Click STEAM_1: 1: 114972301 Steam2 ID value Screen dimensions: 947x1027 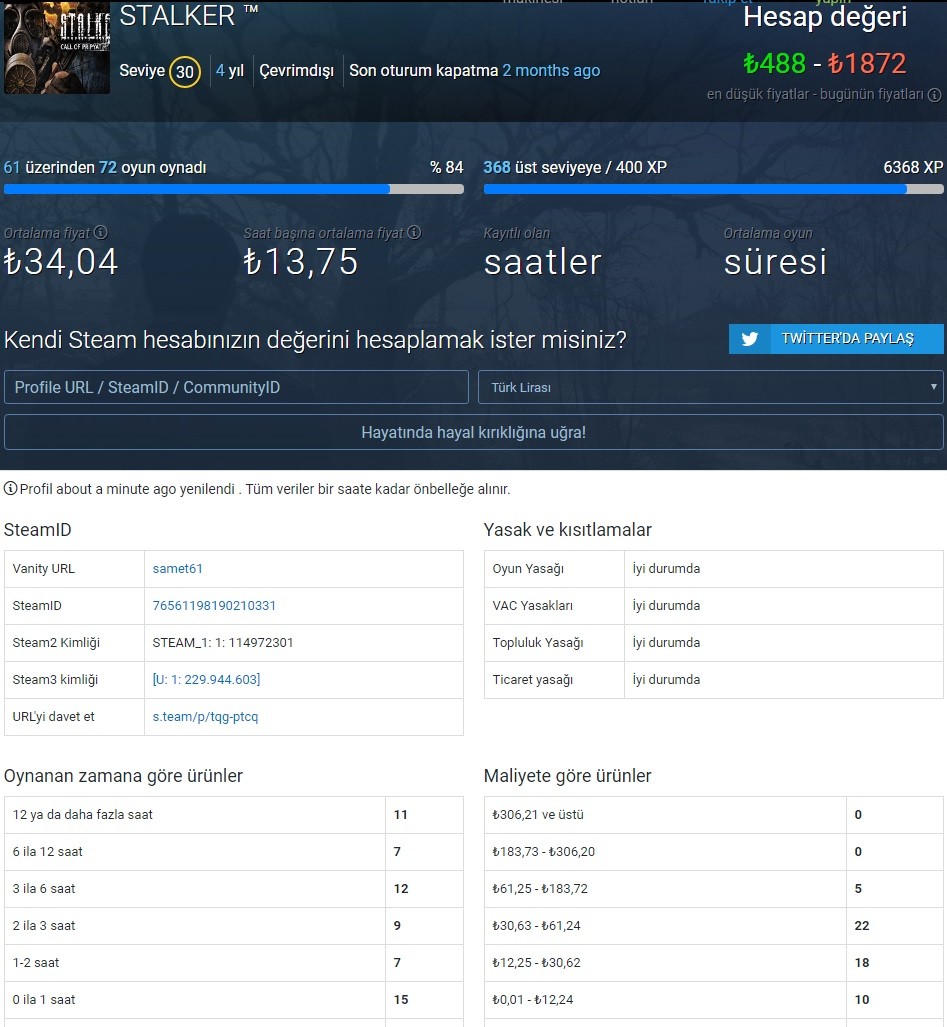coord(223,643)
